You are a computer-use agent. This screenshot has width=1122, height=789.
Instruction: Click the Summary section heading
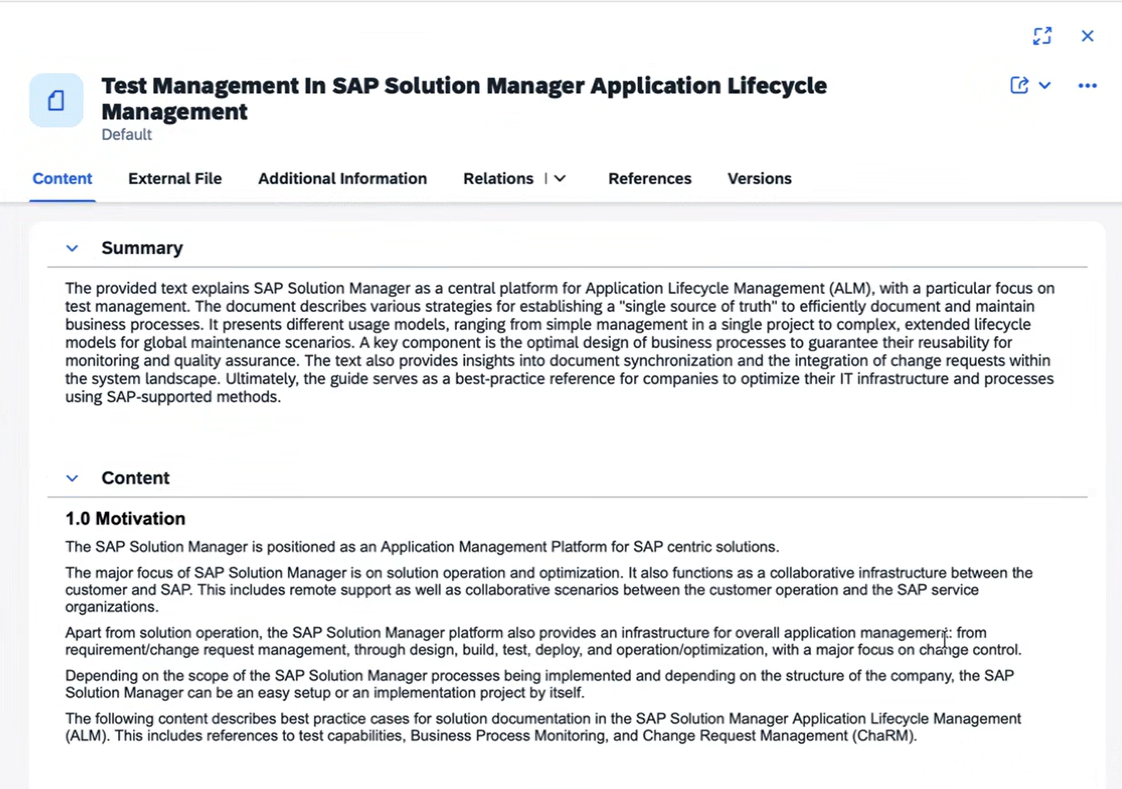pos(142,248)
